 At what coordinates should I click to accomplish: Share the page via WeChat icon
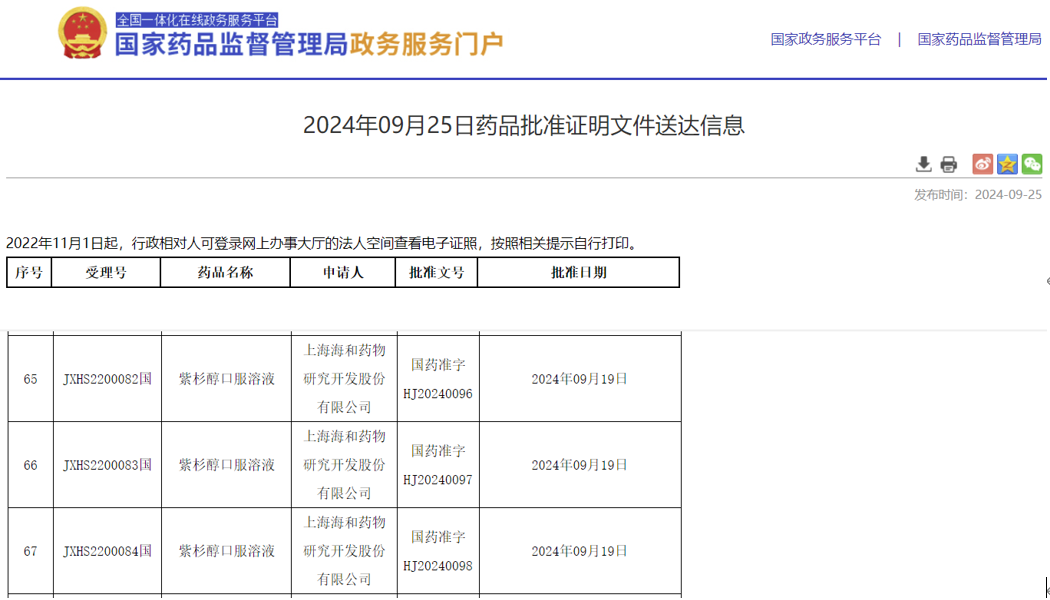point(1032,164)
